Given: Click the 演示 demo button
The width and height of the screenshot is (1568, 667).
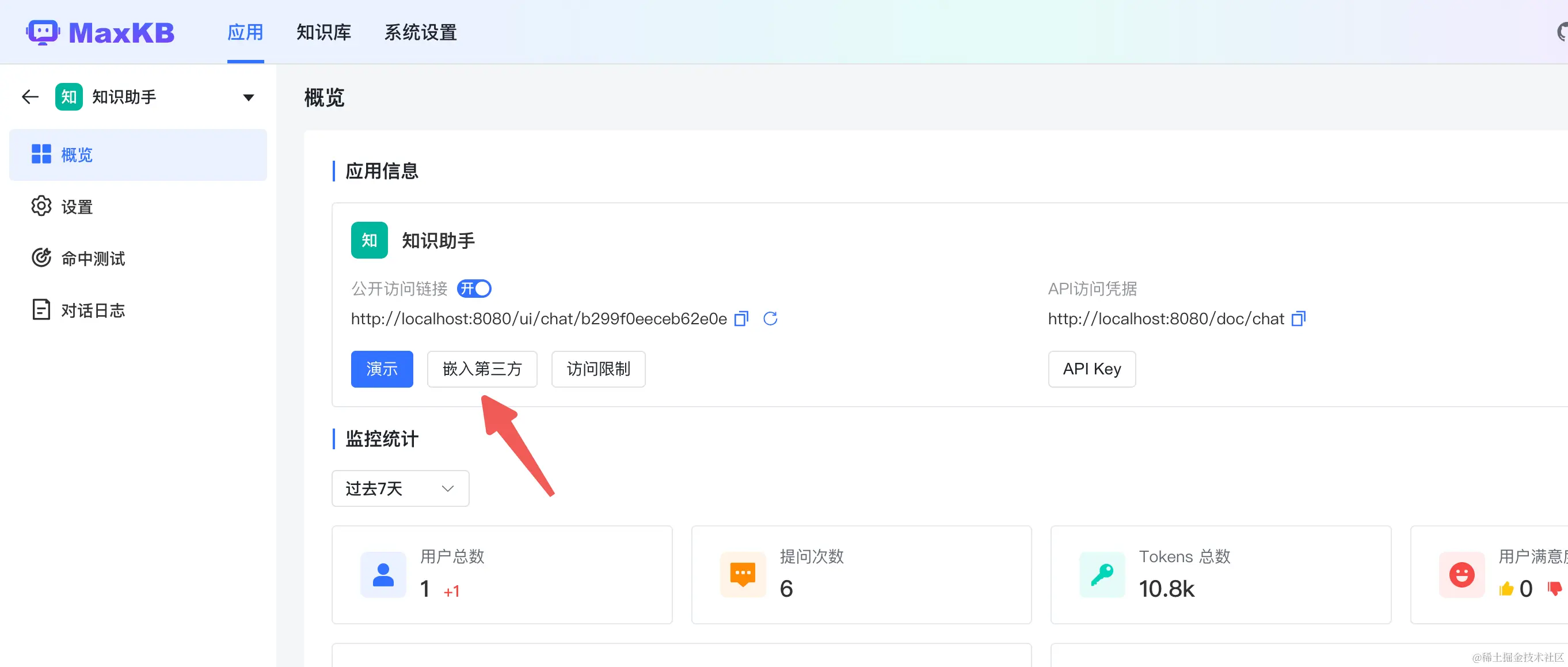Looking at the screenshot, I should (x=382, y=369).
